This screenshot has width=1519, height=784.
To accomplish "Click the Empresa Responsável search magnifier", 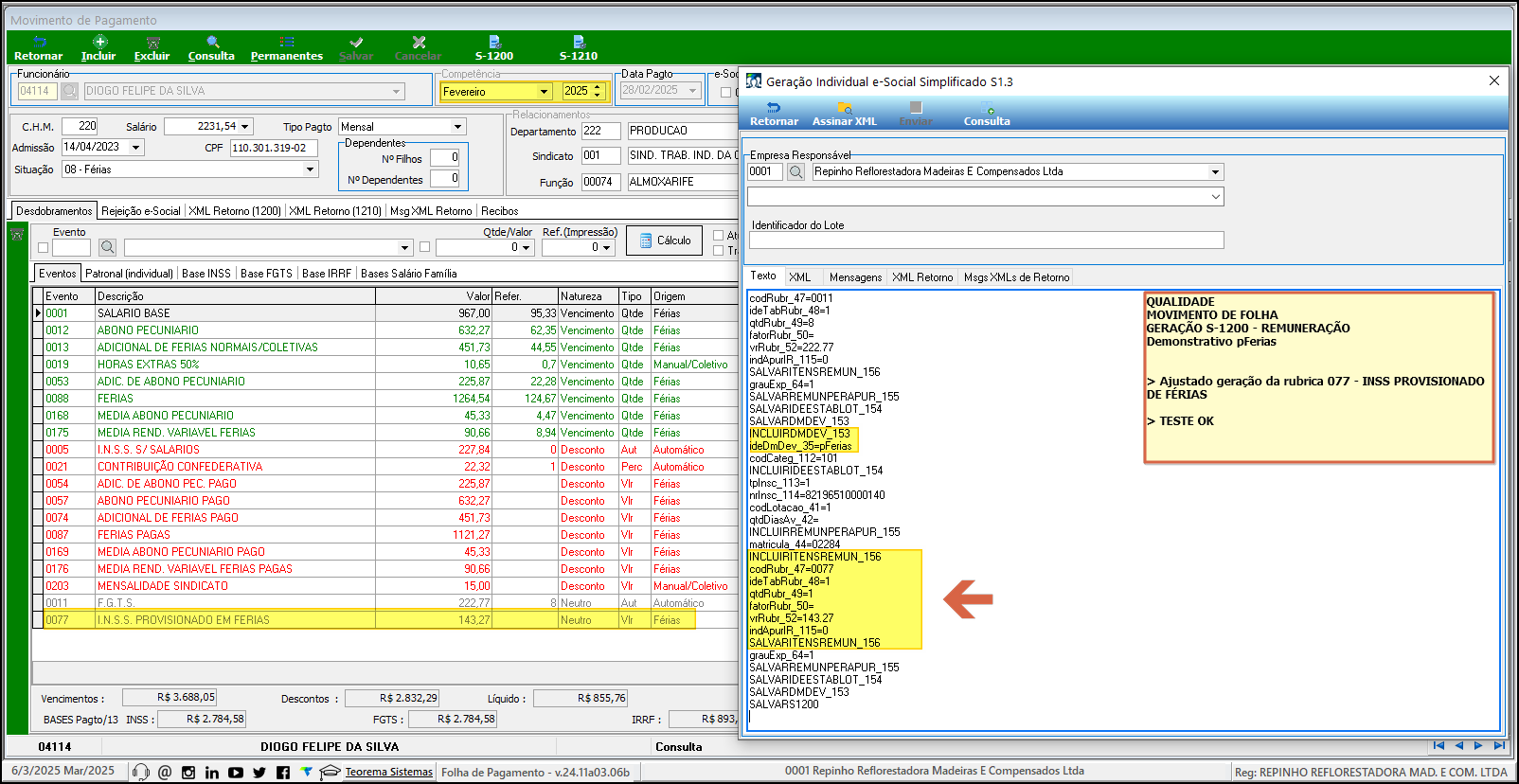I will click(795, 171).
